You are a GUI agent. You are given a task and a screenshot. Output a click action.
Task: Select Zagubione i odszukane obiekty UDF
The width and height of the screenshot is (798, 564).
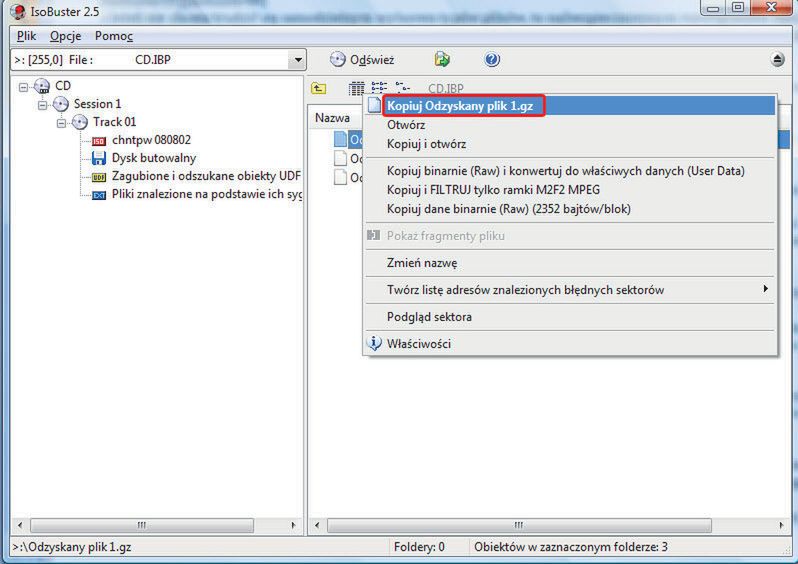coord(206,176)
